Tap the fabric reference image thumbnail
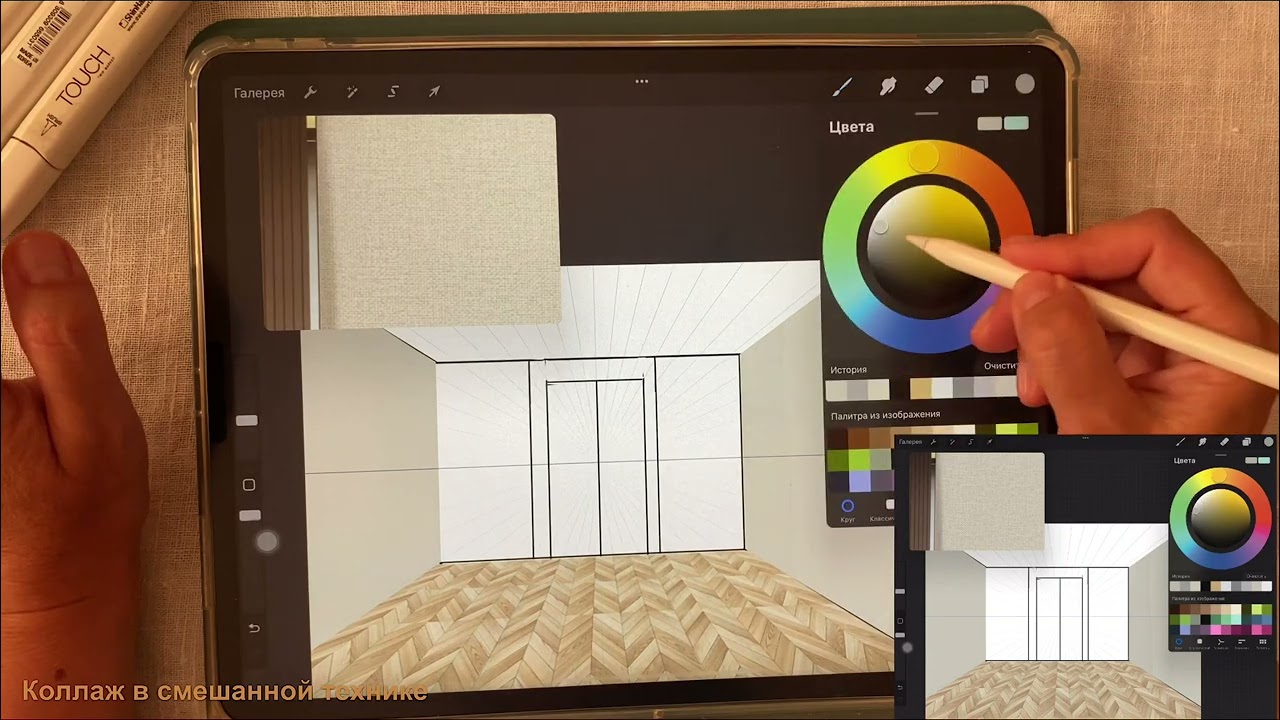The width and height of the screenshot is (1280, 720). 409,222
